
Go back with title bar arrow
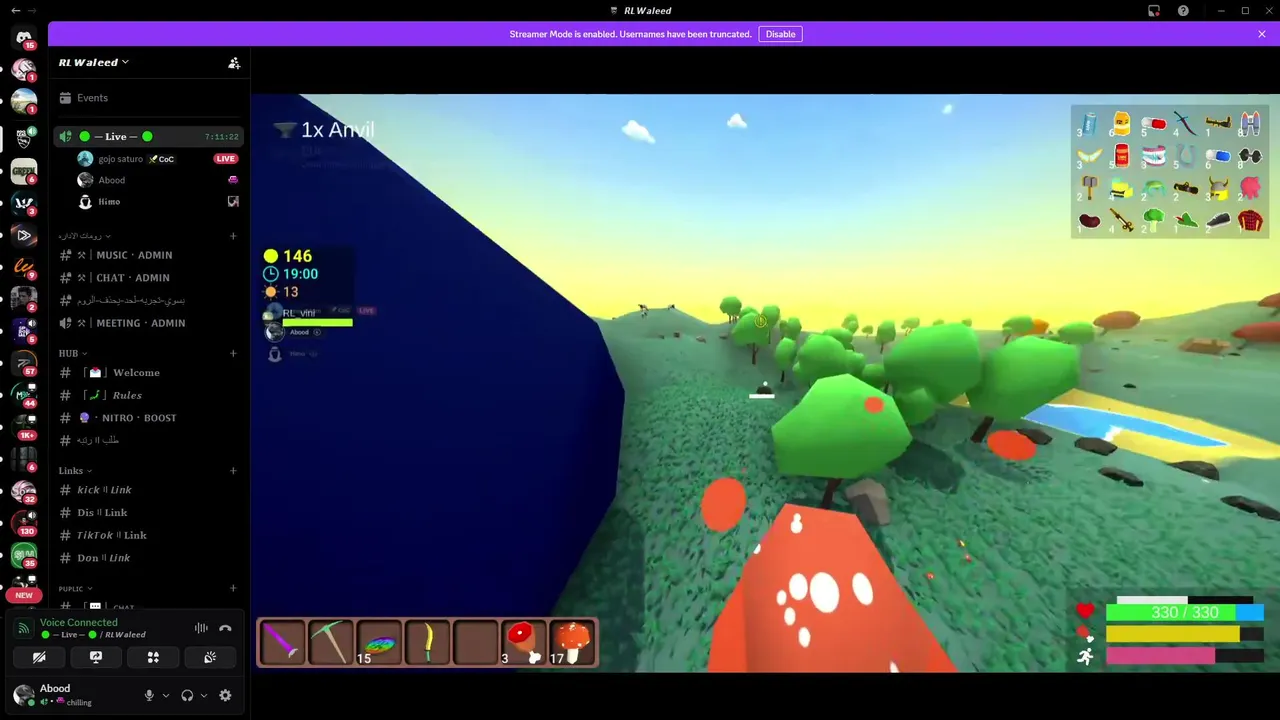(15, 10)
